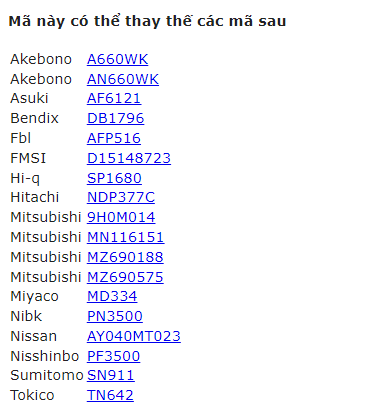This screenshot has width=370, height=416.
Task: Open Mitsubishi code 9H0M014
Action: coord(121,217)
